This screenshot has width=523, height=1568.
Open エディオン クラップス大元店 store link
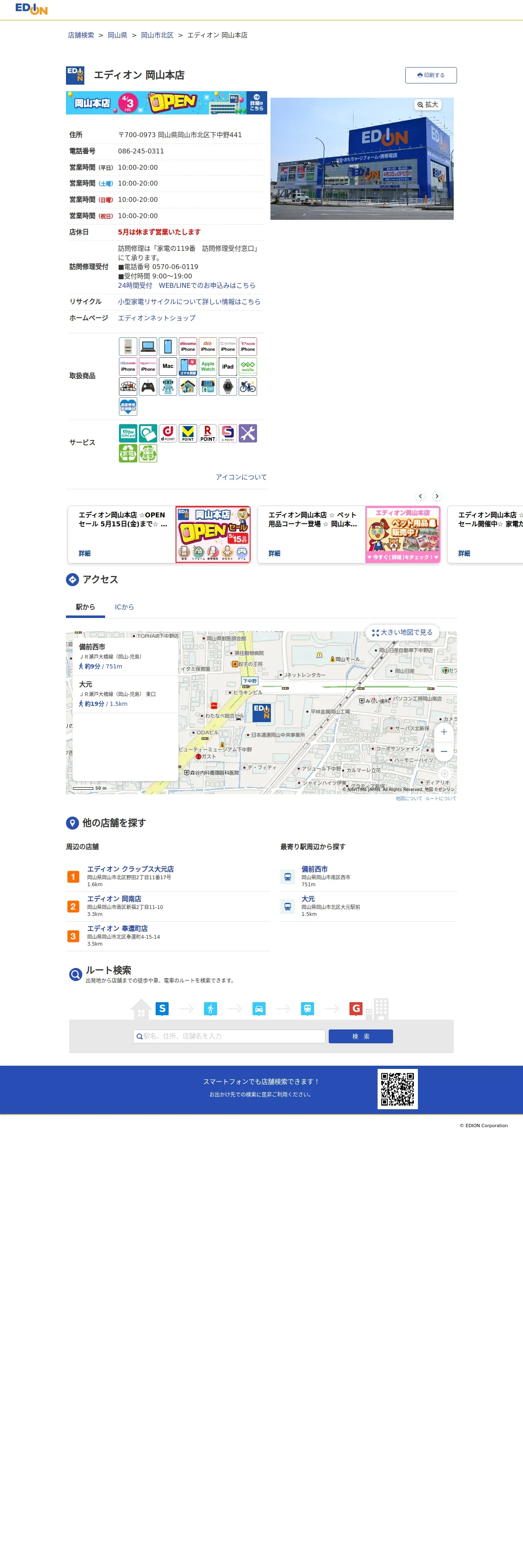(x=130, y=869)
